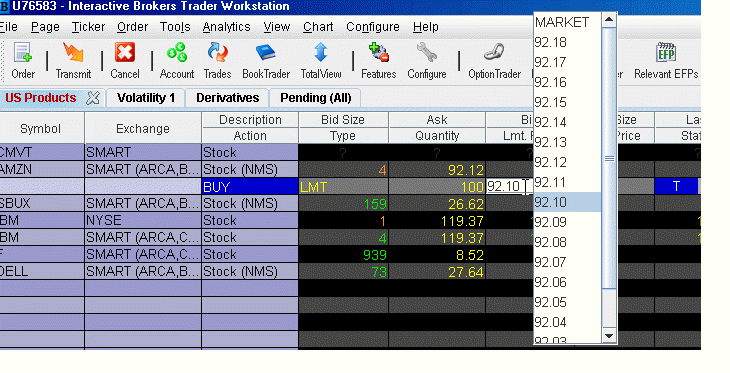Click the price list scrollbar down arrow

click(x=609, y=335)
